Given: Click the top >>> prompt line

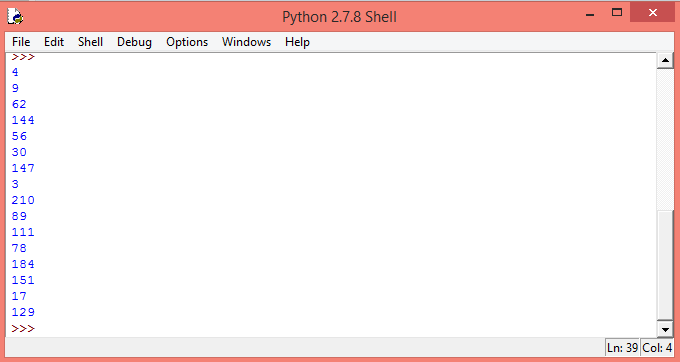Looking at the screenshot, I should click(x=23, y=57).
